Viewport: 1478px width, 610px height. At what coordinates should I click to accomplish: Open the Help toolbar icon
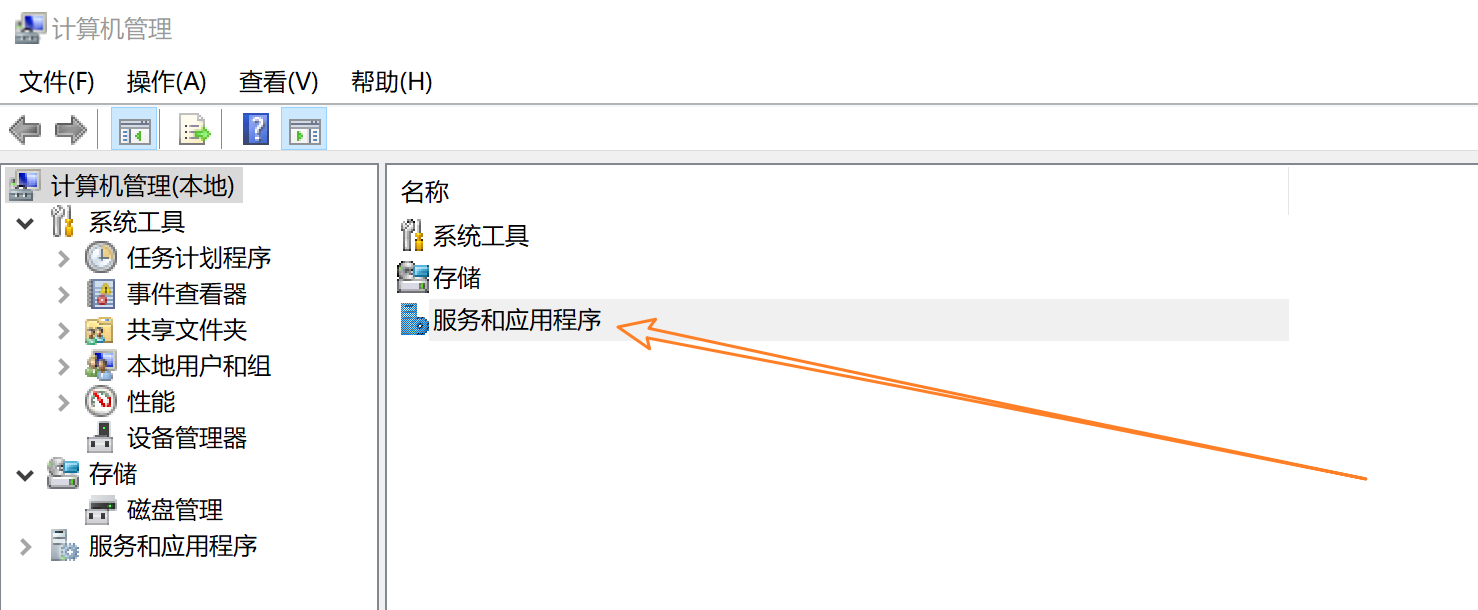257,129
